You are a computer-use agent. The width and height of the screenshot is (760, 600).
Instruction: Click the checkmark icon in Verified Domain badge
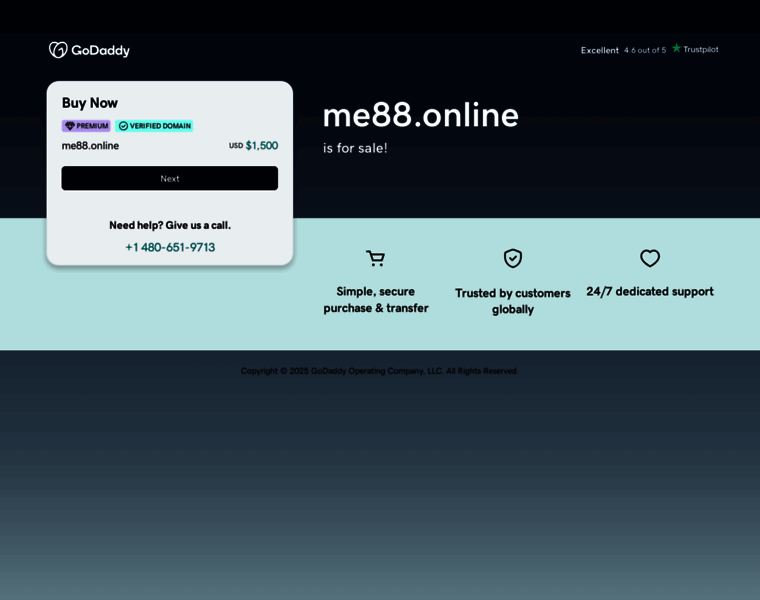point(124,126)
